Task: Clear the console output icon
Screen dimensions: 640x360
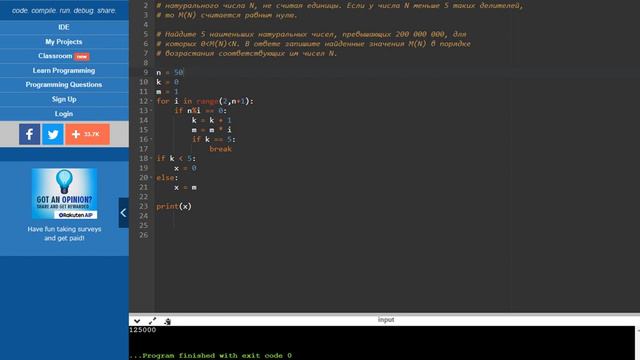Action: [x=167, y=321]
